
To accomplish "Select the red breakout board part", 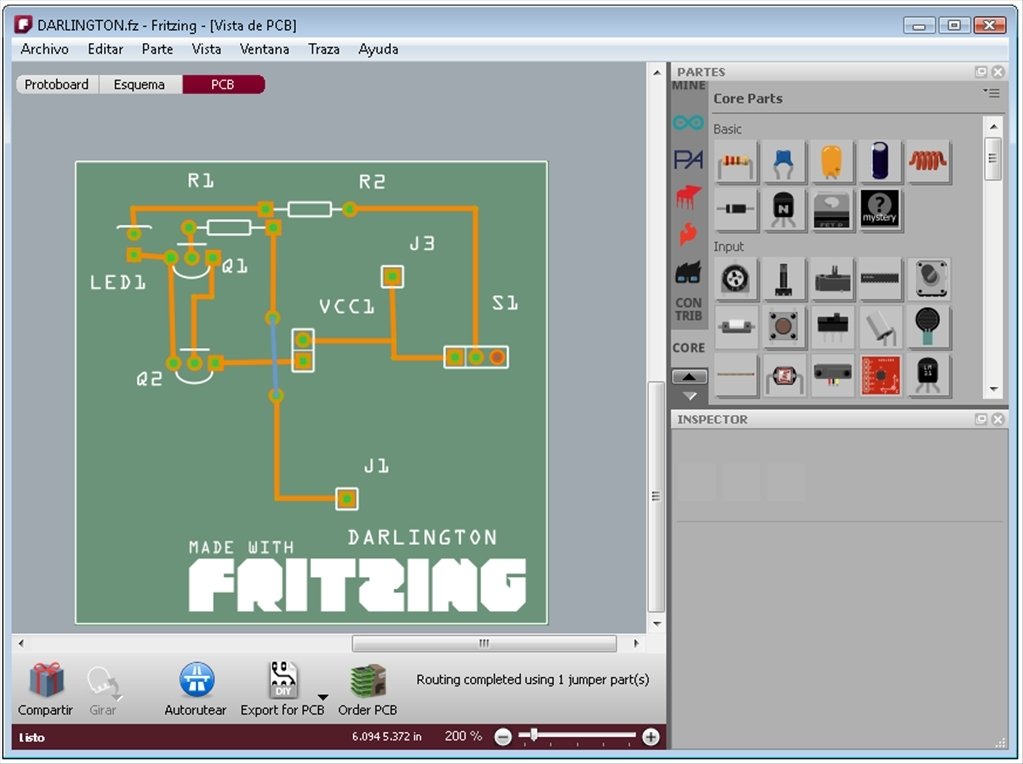I will point(879,374).
